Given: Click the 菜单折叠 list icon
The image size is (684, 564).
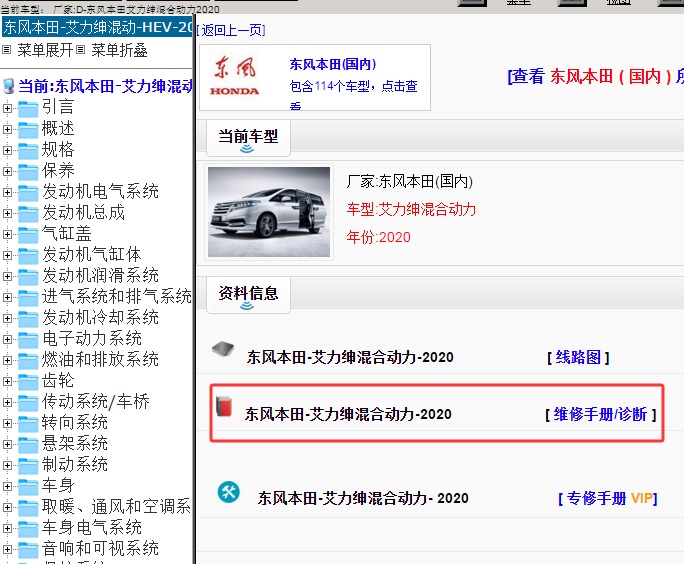Looking at the screenshot, I should pyautogui.click(x=80, y=50).
